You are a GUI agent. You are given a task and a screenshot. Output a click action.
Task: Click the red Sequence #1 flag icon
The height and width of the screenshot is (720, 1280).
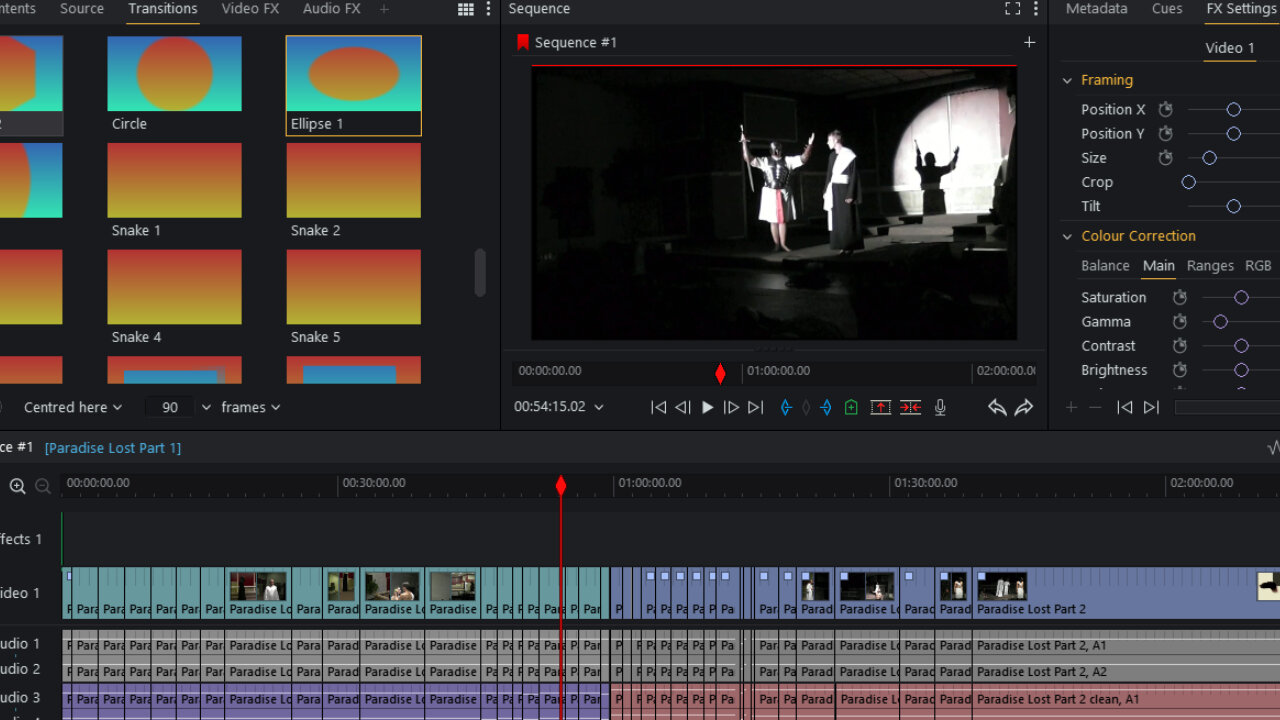click(x=522, y=42)
